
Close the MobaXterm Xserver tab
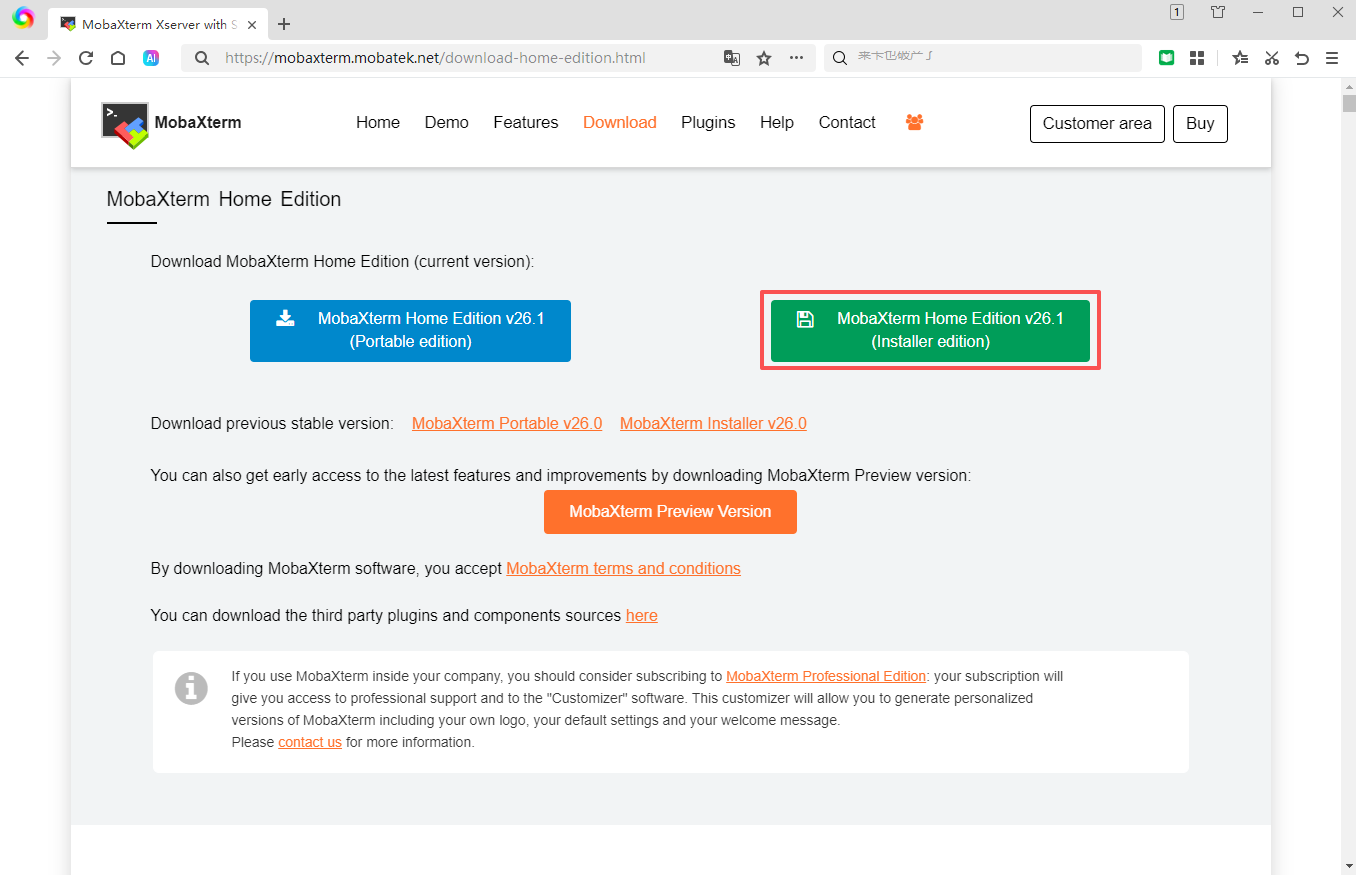(252, 24)
